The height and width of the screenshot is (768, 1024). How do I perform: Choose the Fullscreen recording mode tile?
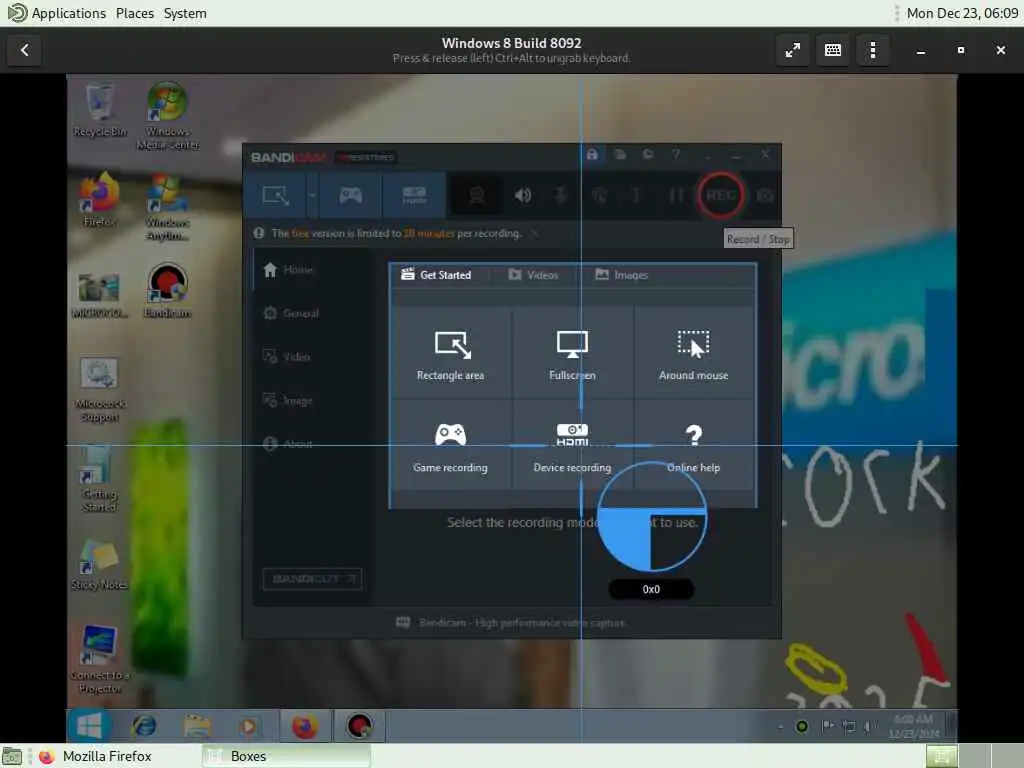[x=572, y=353]
